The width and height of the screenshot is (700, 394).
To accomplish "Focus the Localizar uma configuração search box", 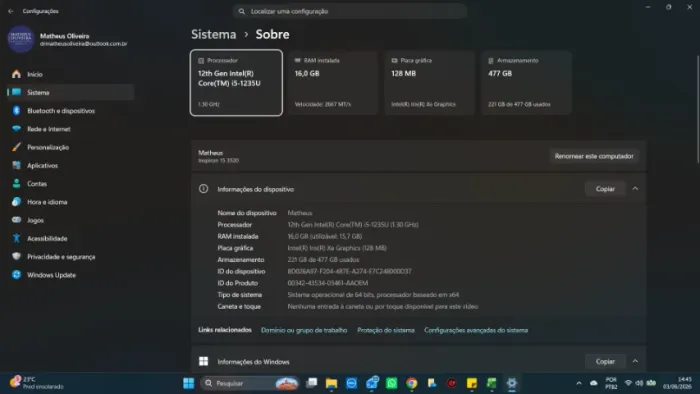I will pyautogui.click(x=350, y=11).
